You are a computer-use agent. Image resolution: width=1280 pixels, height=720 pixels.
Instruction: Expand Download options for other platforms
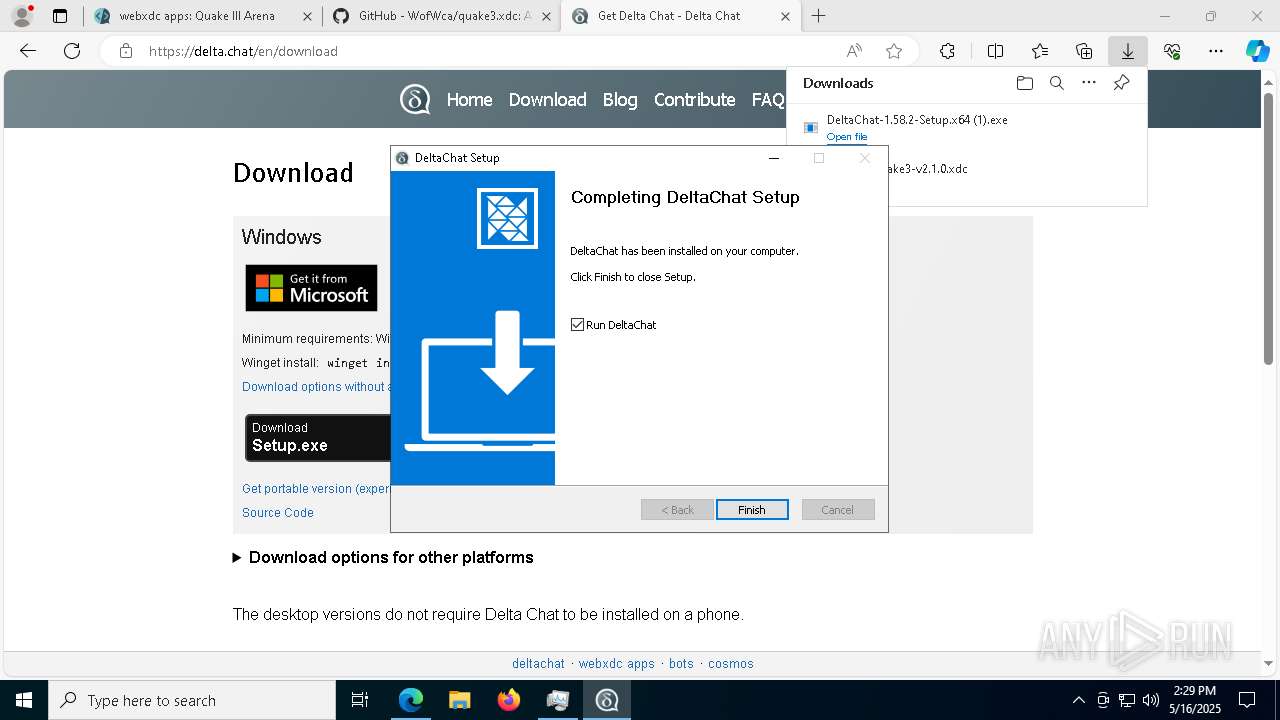pyautogui.click(x=383, y=558)
